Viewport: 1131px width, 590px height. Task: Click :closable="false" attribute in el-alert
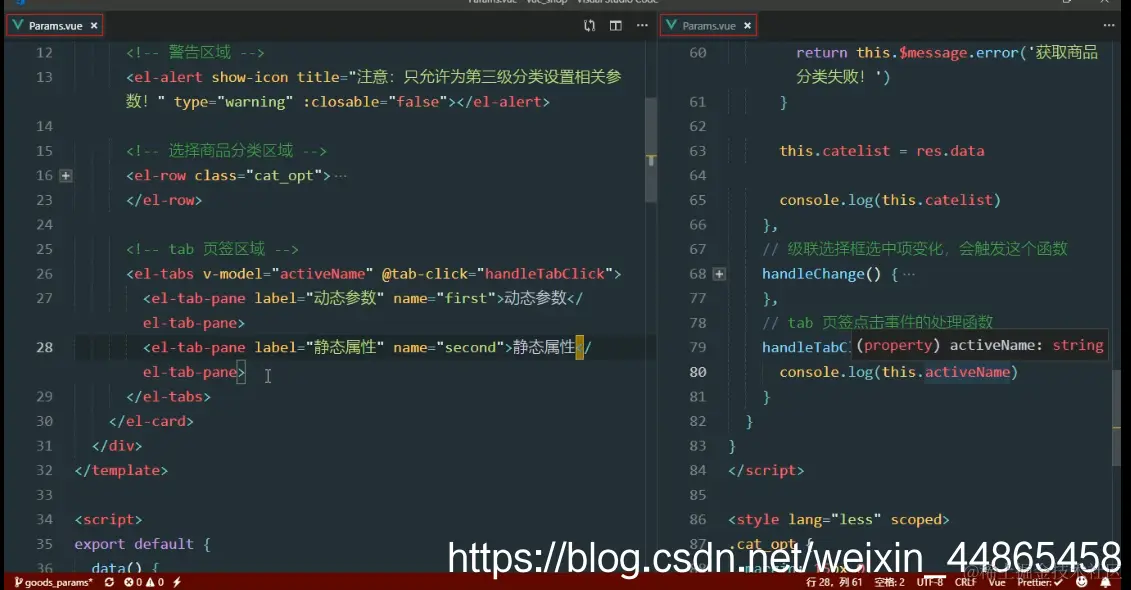375,102
